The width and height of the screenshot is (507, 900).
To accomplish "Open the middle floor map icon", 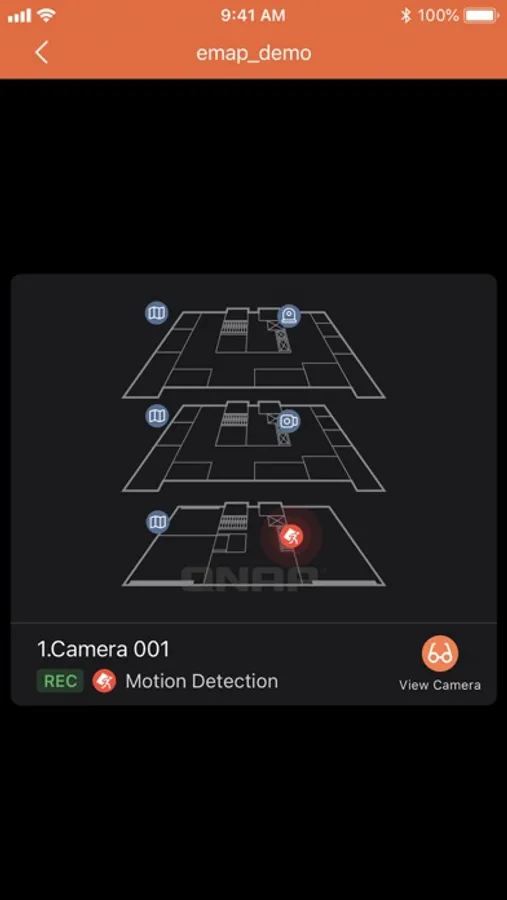I will tap(156, 415).
